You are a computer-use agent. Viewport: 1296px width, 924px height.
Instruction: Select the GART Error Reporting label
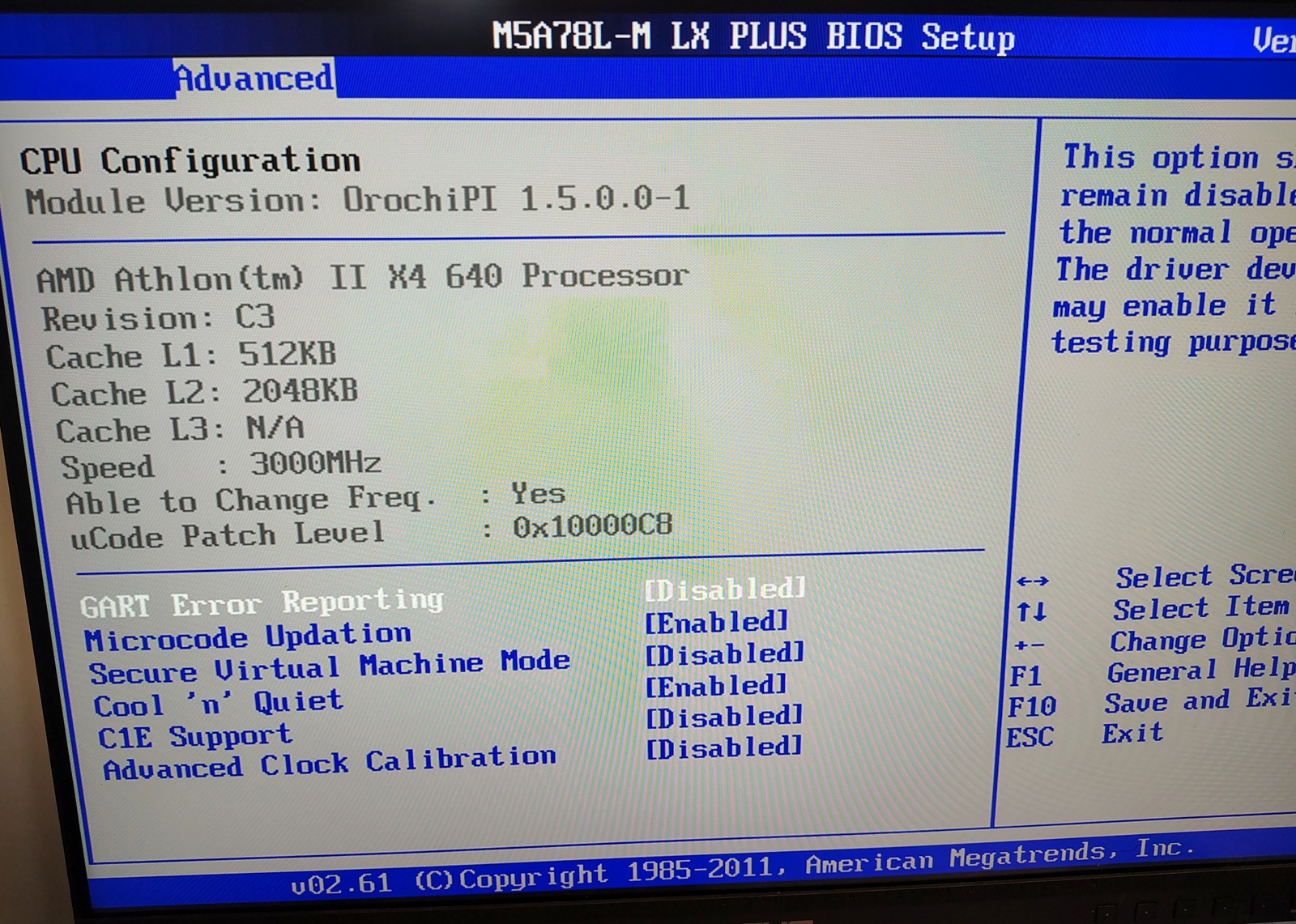tap(262, 599)
